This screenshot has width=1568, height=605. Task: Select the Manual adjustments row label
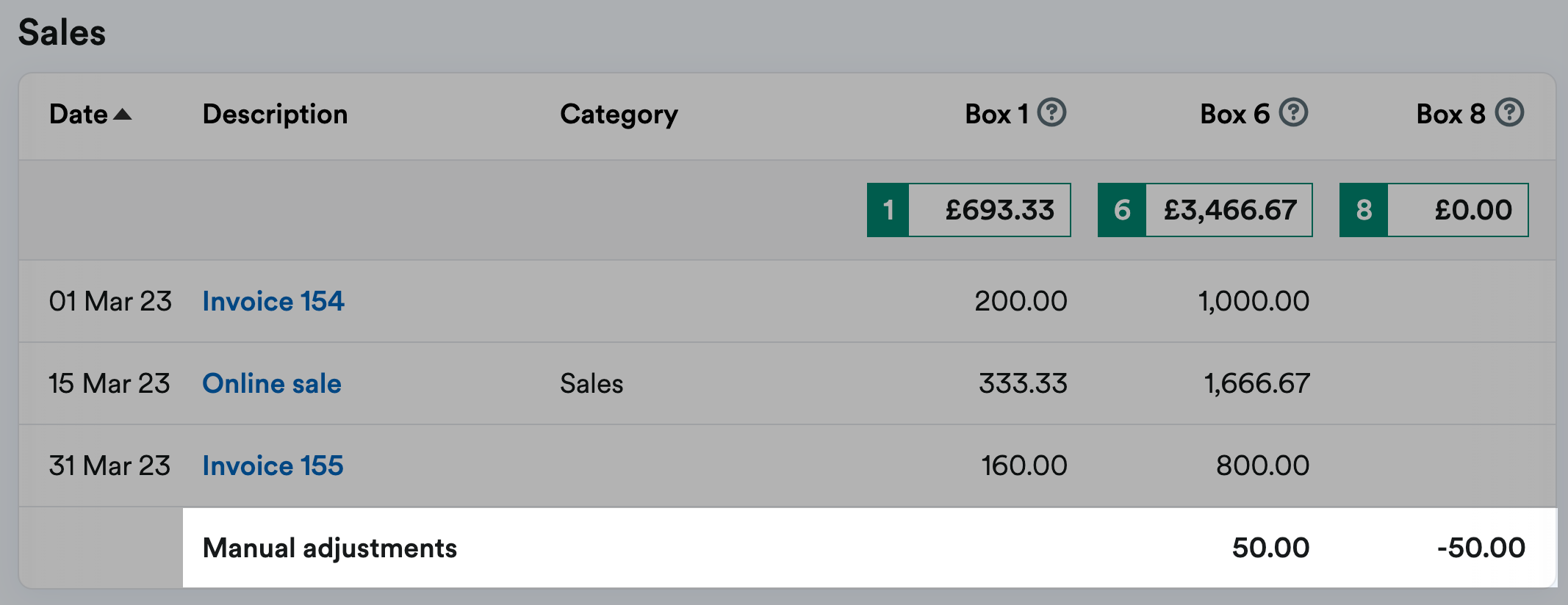[329, 547]
